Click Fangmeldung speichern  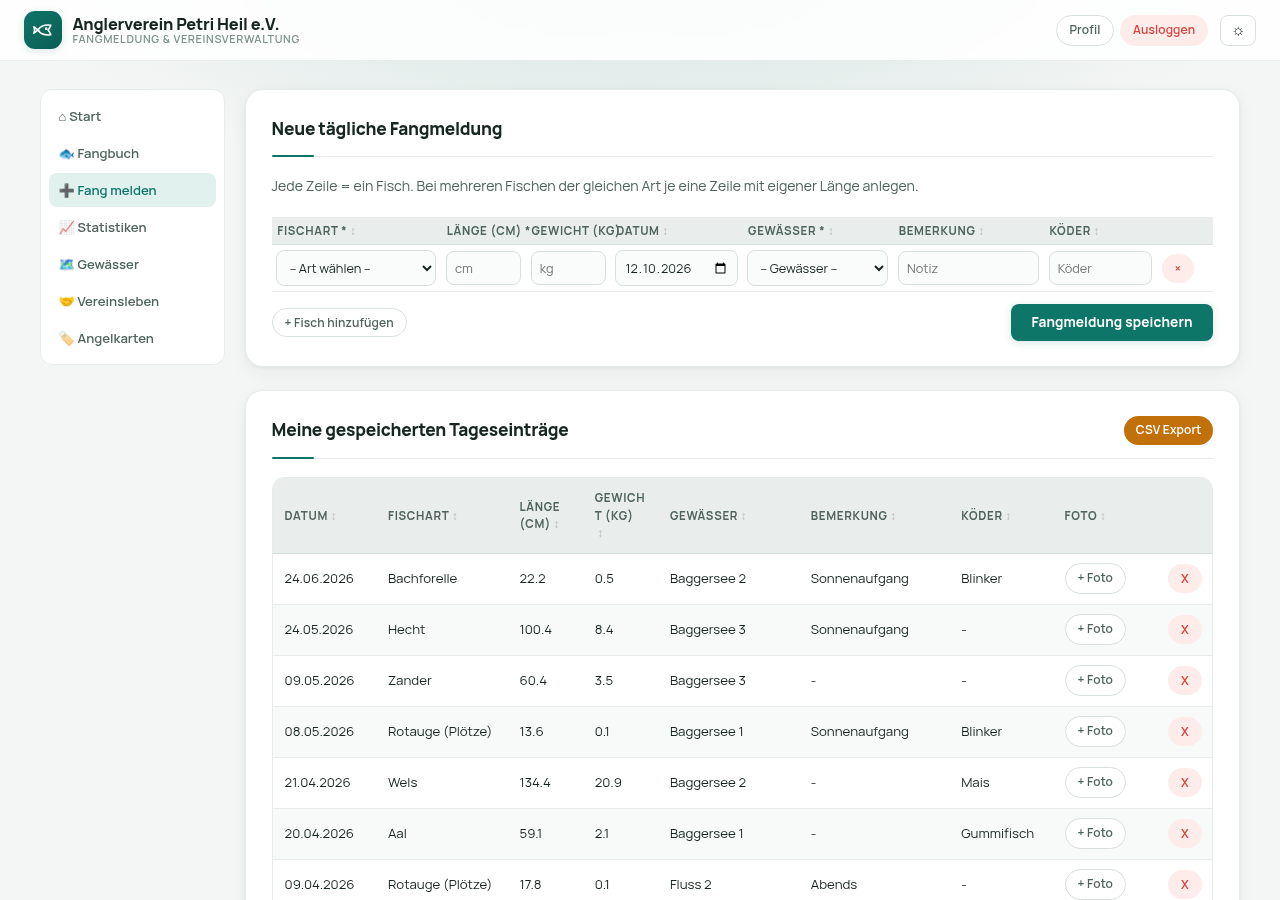[1112, 322]
